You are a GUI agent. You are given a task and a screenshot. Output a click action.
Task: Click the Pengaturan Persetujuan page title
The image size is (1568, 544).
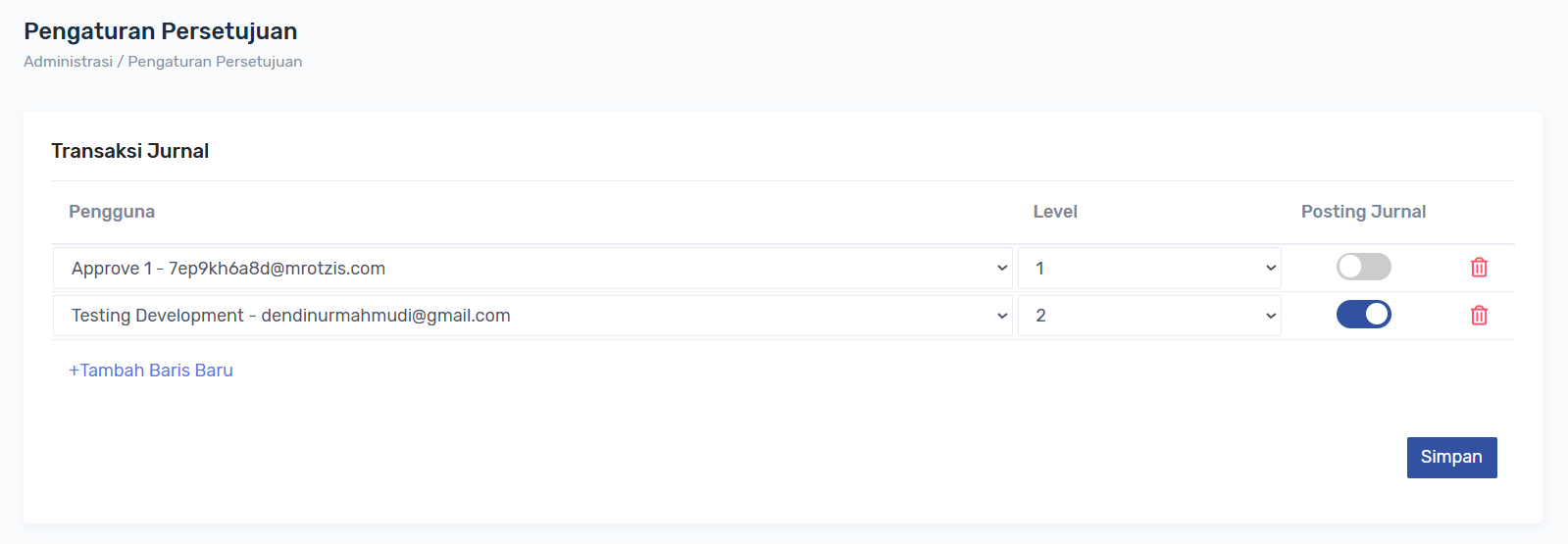tap(160, 31)
